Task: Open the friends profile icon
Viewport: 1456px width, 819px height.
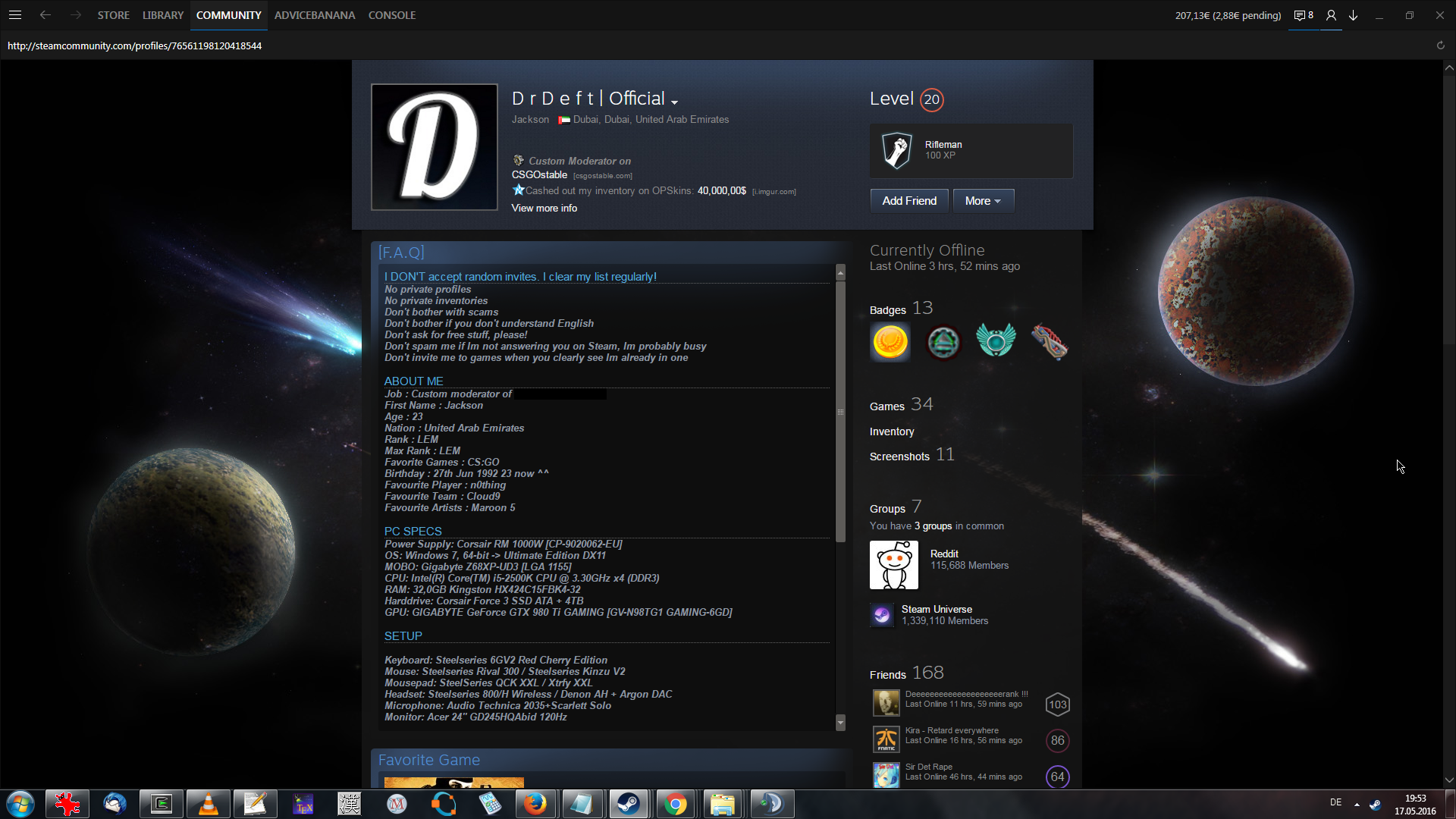Action: 1331,15
